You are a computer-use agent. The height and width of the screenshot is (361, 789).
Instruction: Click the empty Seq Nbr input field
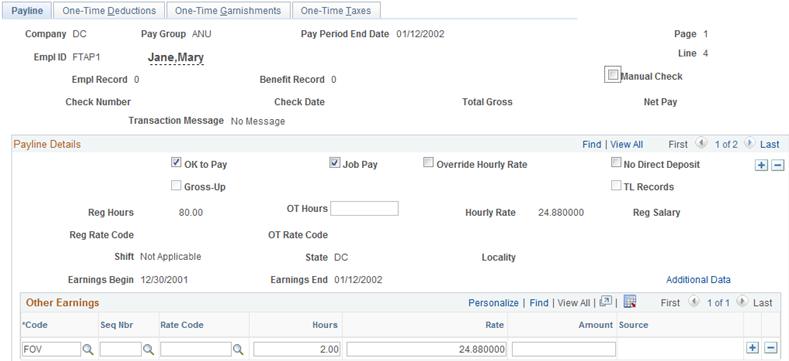tap(121, 349)
